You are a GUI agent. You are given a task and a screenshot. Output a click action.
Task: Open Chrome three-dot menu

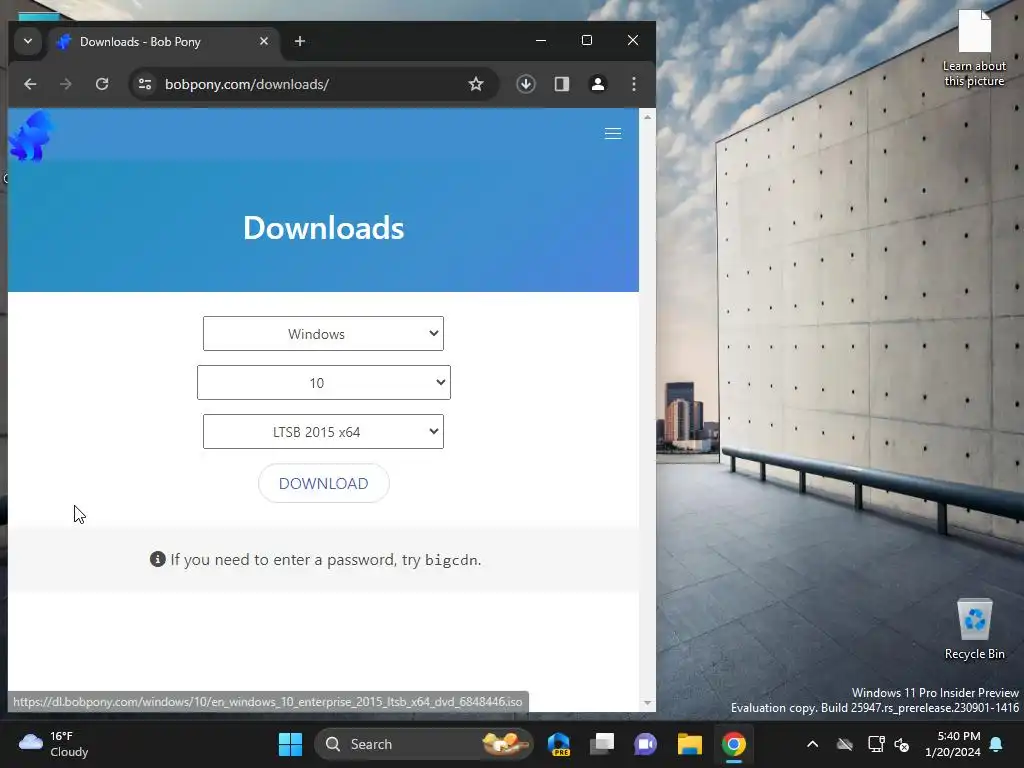pyautogui.click(x=633, y=84)
